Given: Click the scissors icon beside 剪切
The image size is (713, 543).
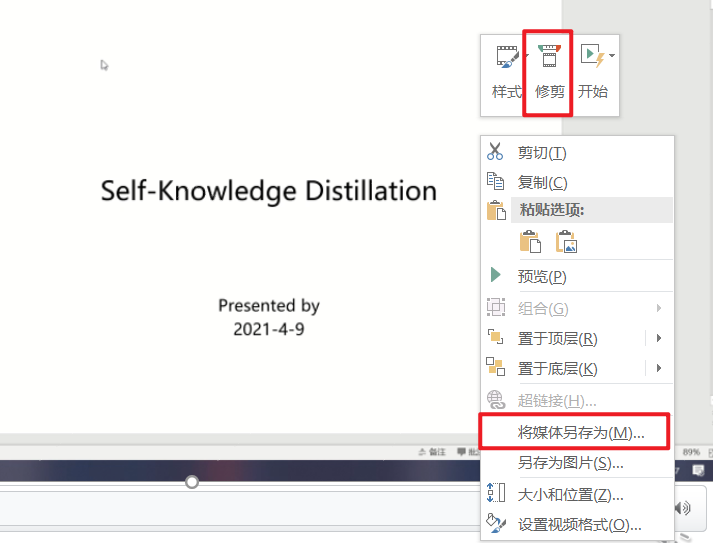Looking at the screenshot, I should (x=495, y=151).
